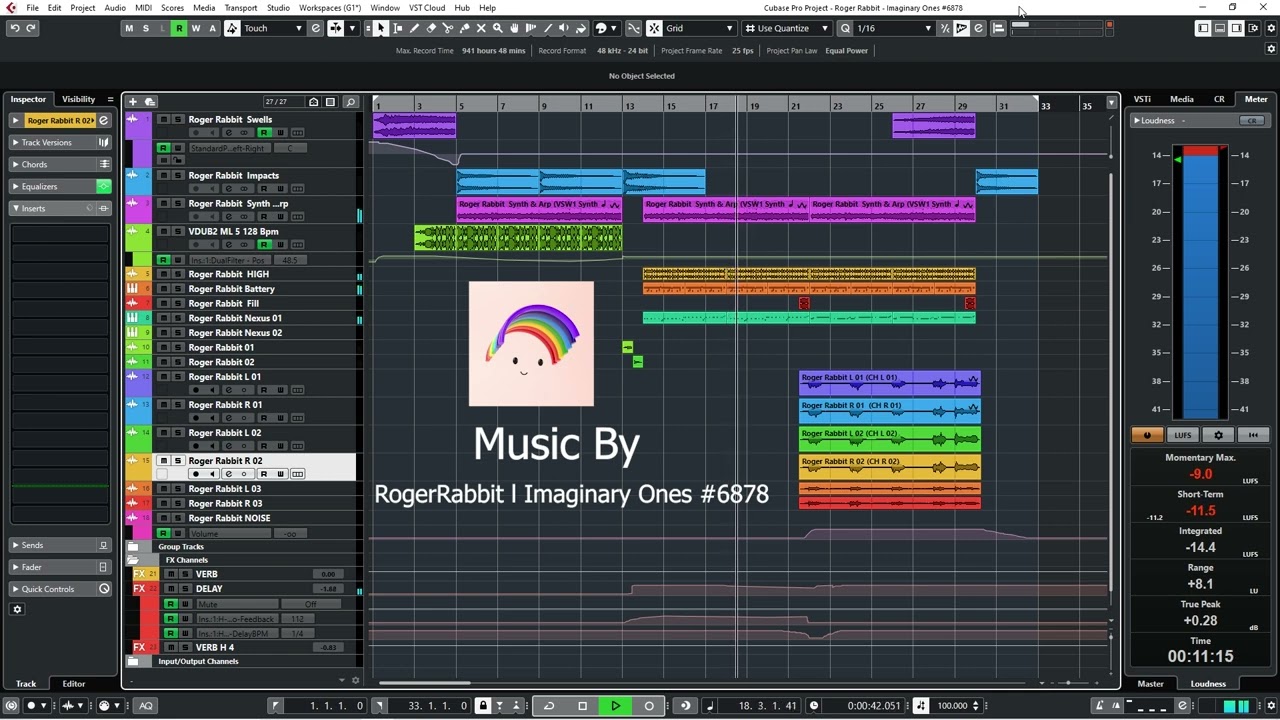
Task: Click the LUFS unit button
Action: point(1182,435)
